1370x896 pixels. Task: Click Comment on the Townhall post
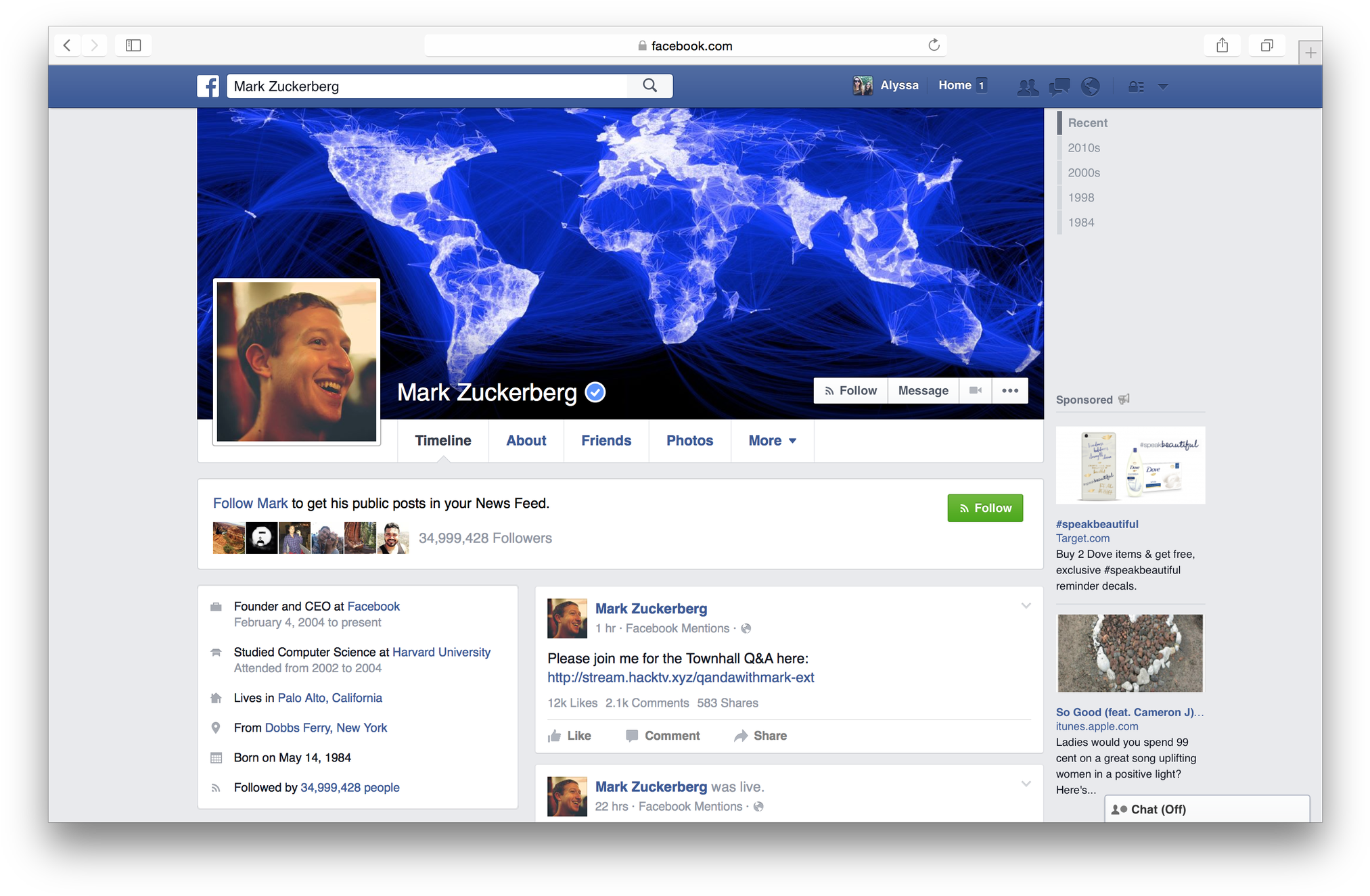(x=663, y=736)
